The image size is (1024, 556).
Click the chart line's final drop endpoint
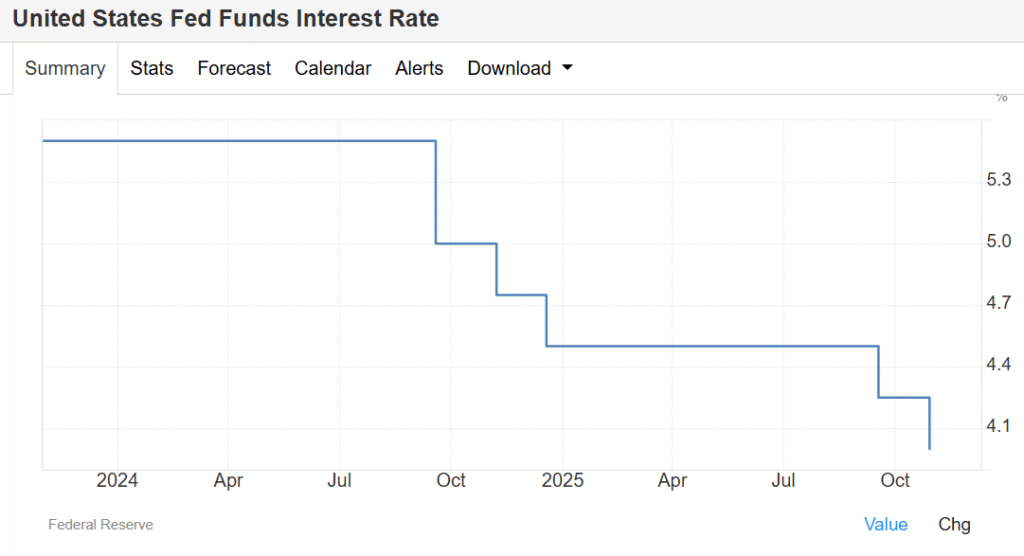pos(930,448)
